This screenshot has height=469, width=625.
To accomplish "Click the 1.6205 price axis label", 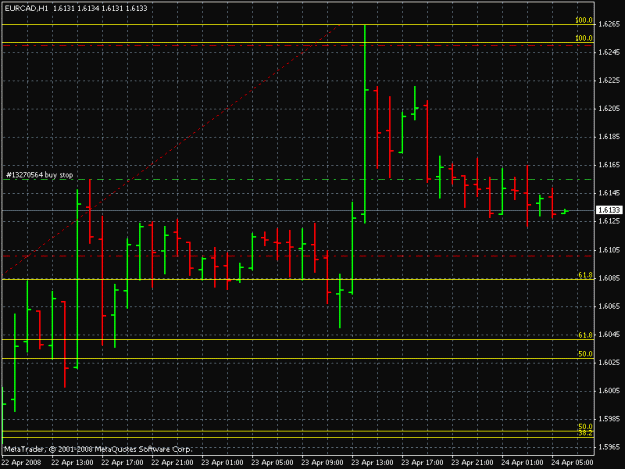I will pos(609,108).
